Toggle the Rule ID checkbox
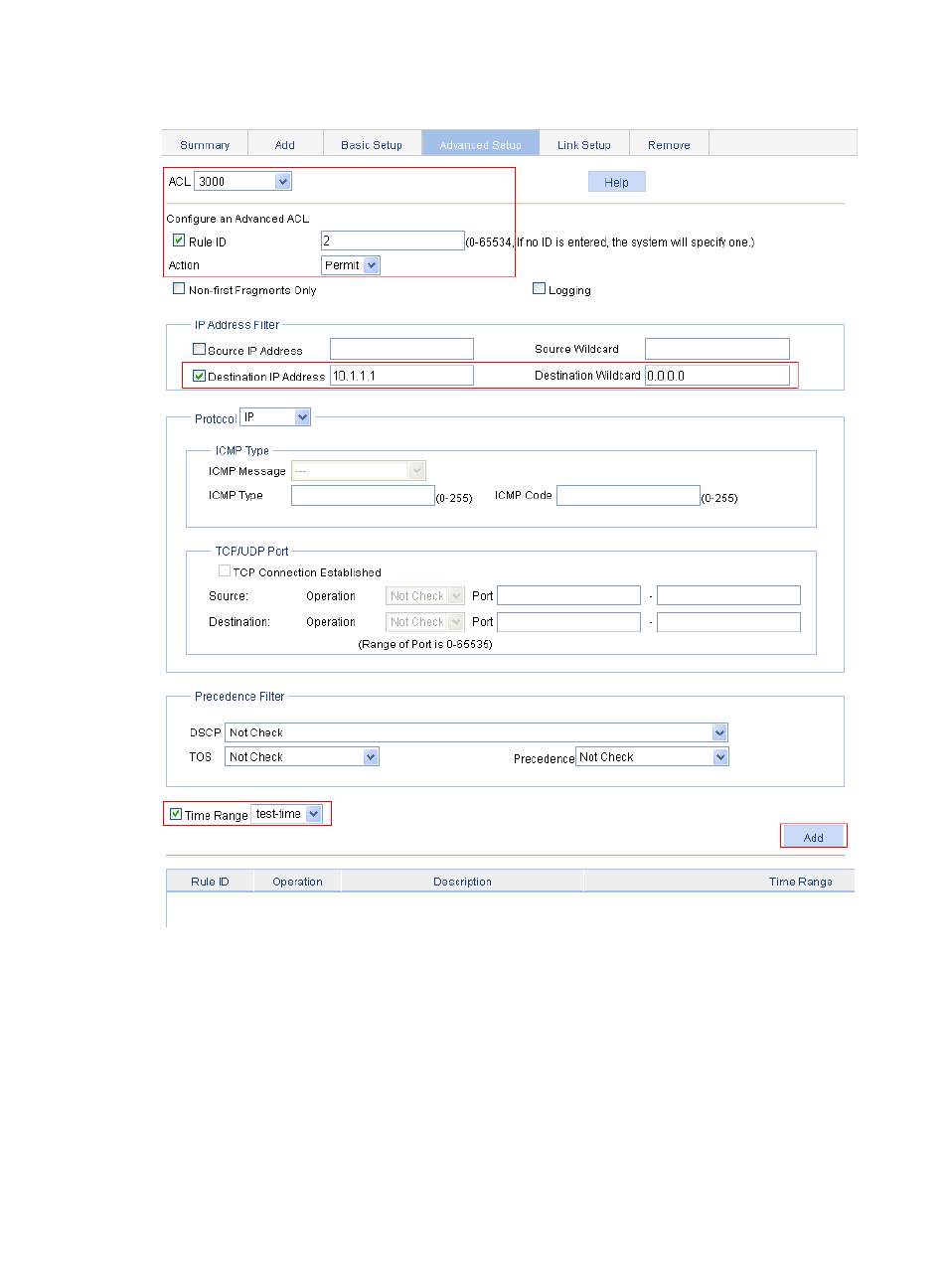The image size is (948, 1288). [179, 241]
